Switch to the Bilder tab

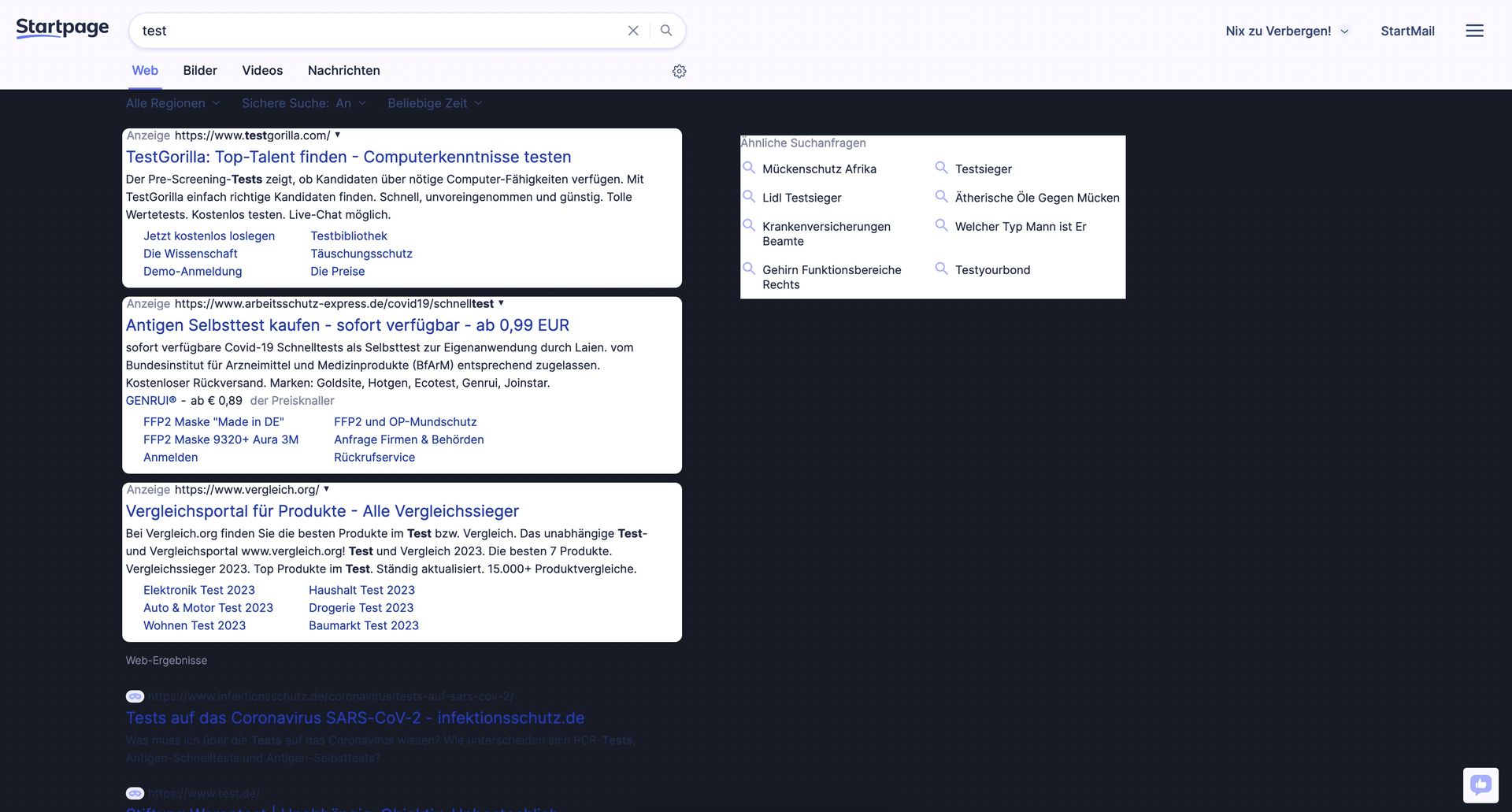click(200, 70)
